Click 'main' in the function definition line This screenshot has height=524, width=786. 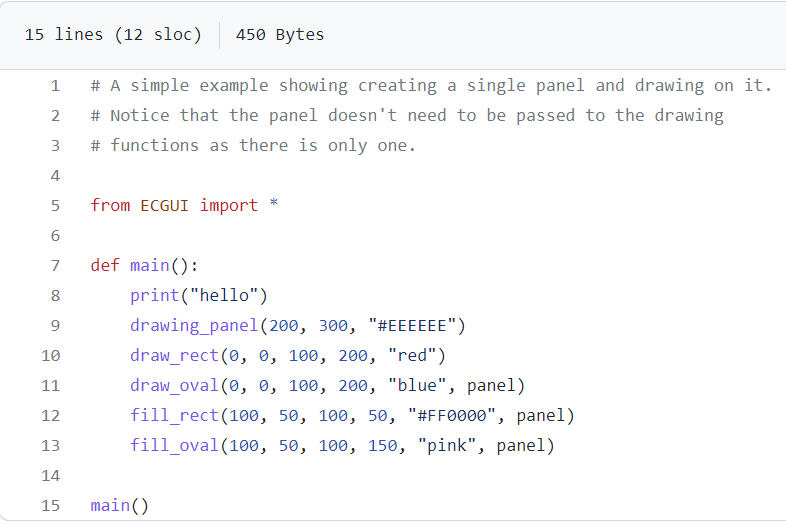click(x=150, y=266)
